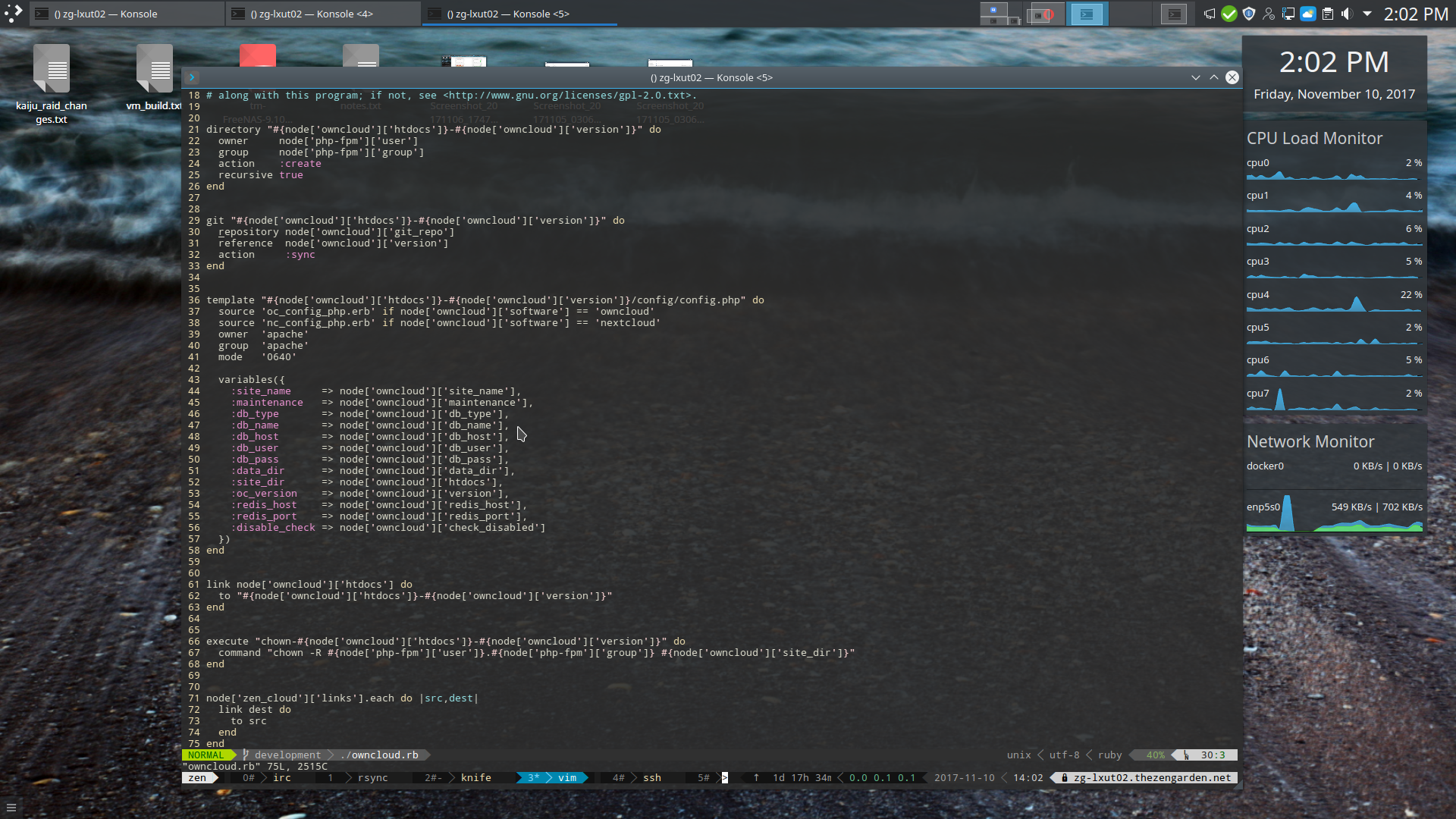Image resolution: width=1456 pixels, height=819 pixels.
Task: Open the shield security tray icon
Action: pyautogui.click(x=1249, y=14)
